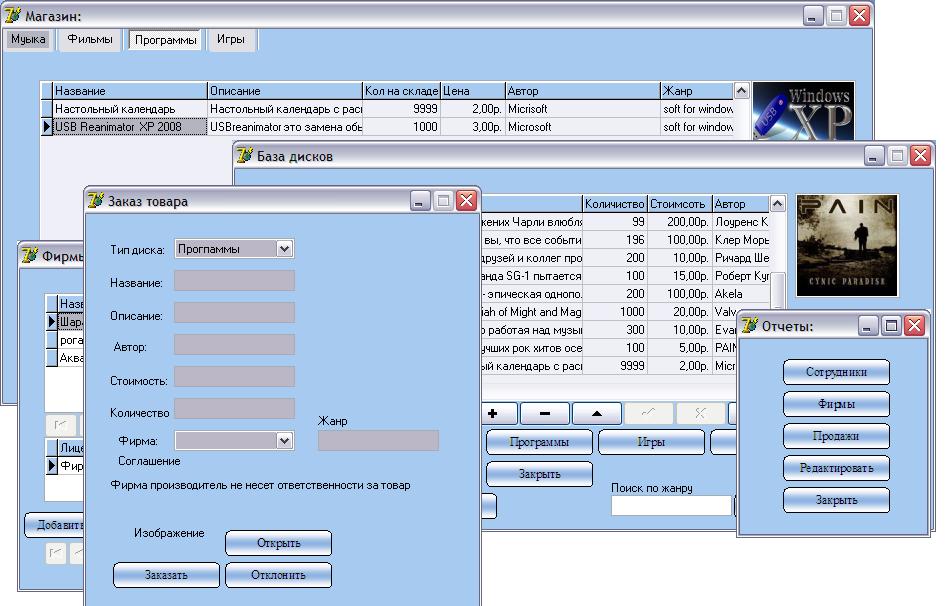Click the PAIN Cynic Paradise album cover
The image size is (949, 606).
846,246
